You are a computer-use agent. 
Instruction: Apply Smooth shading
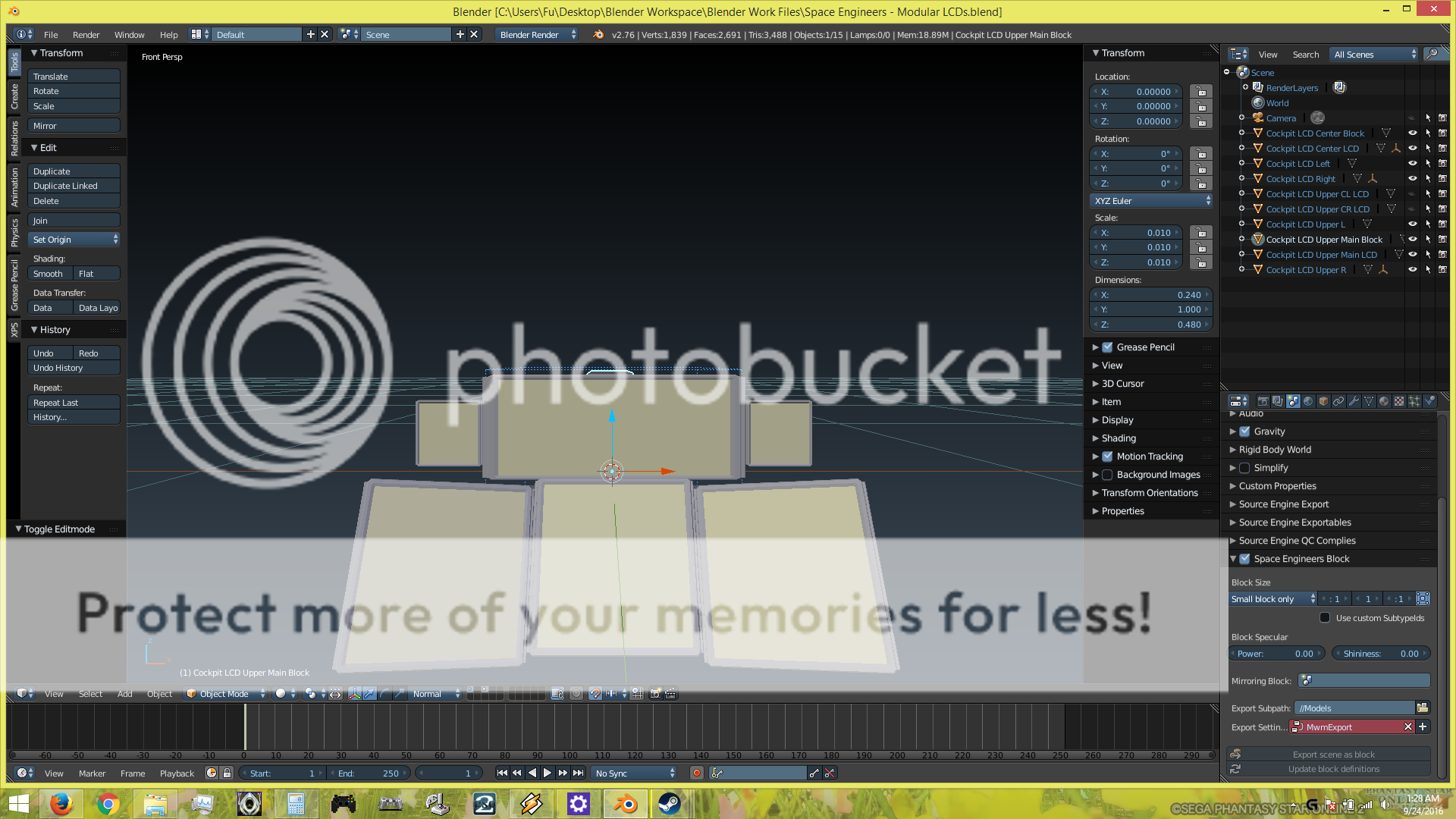coord(50,274)
